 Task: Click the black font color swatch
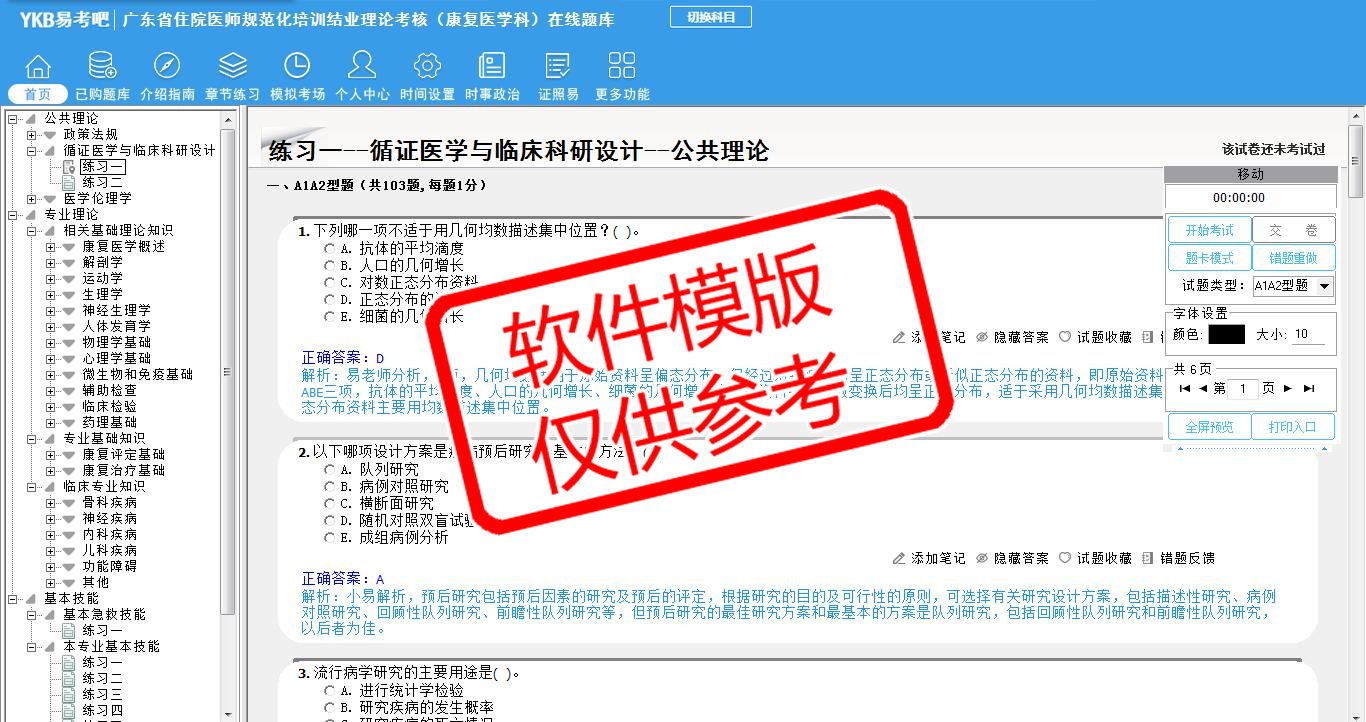tap(1226, 335)
